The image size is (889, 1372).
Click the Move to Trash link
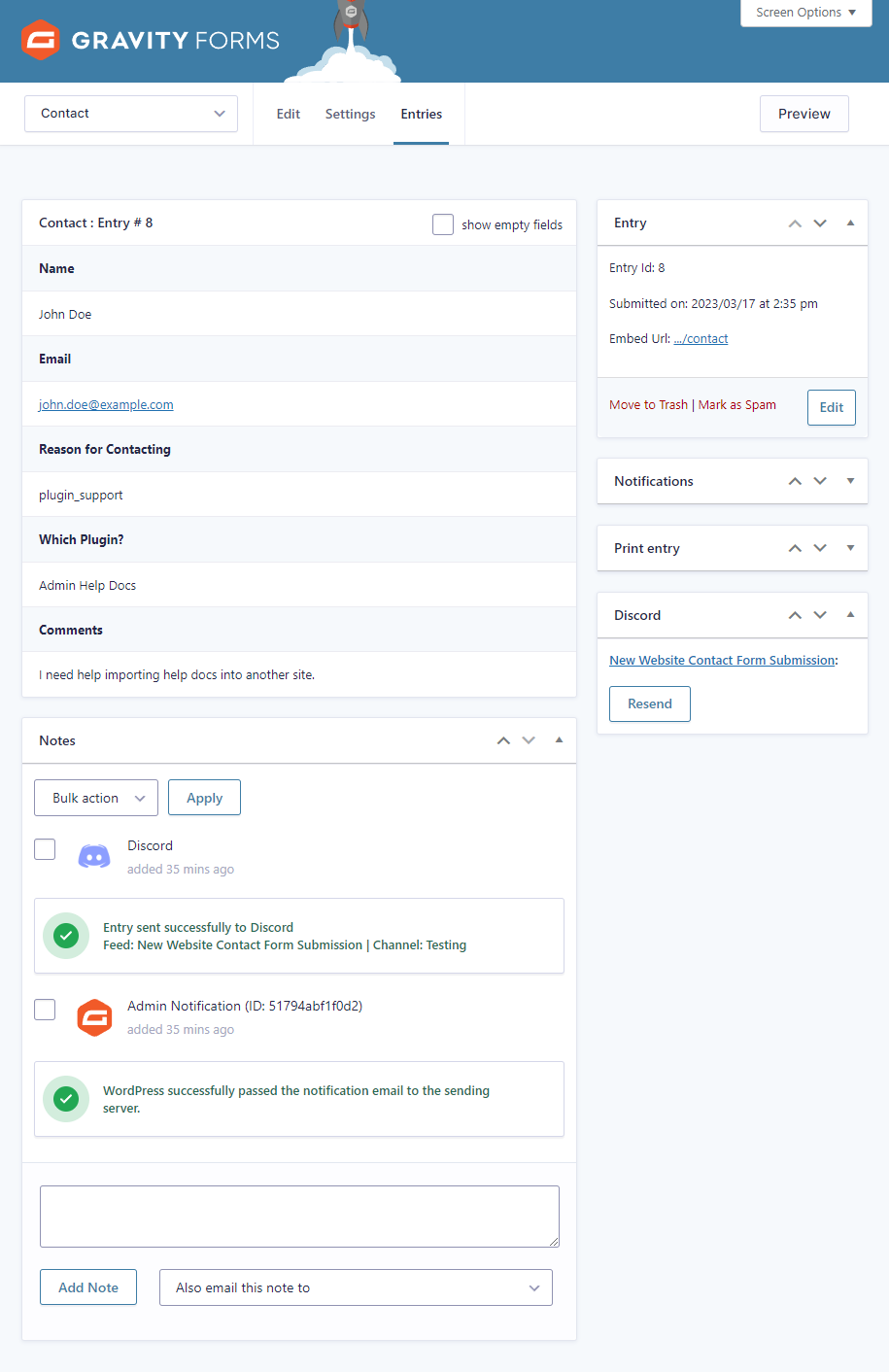pos(648,404)
